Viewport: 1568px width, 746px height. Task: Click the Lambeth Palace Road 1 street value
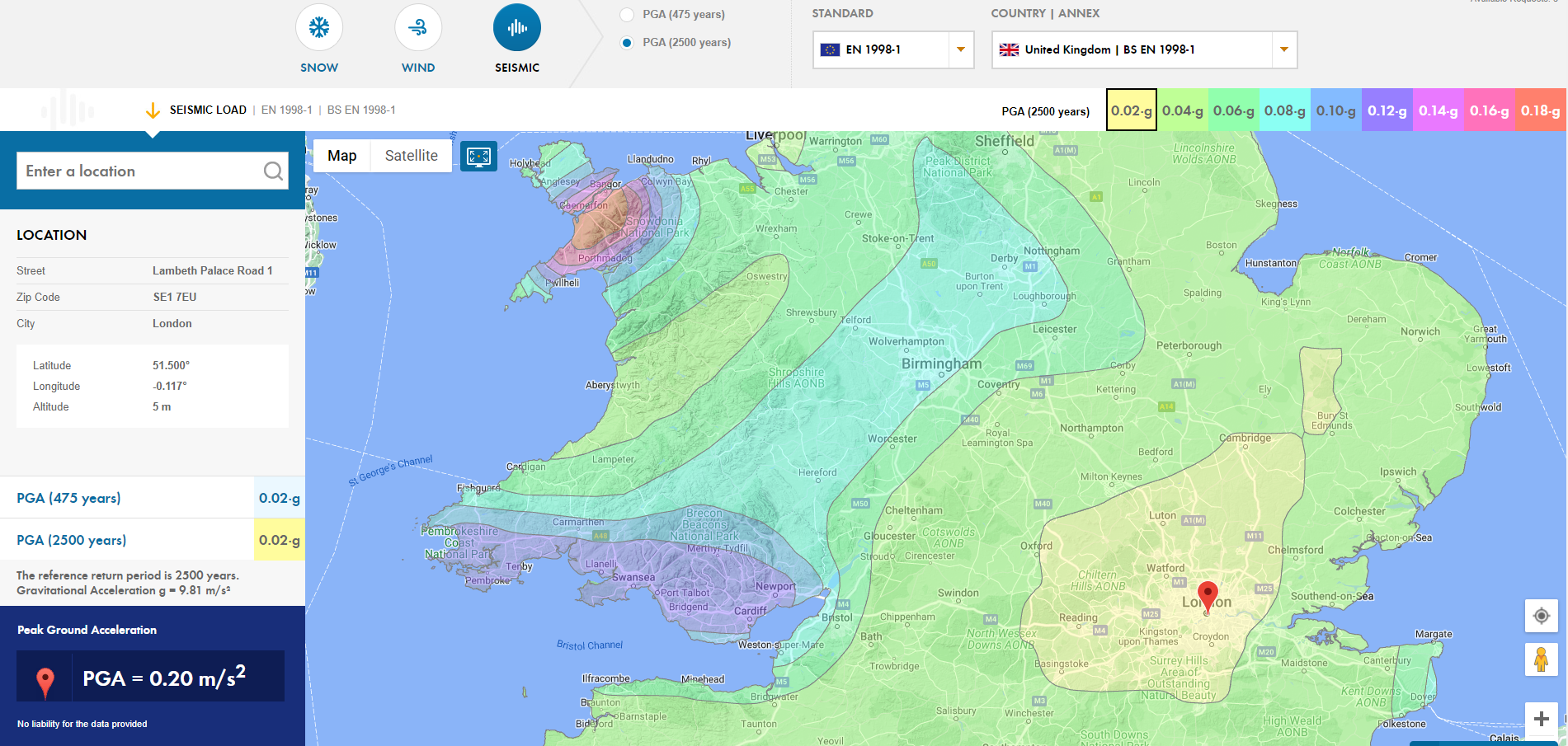[213, 270]
